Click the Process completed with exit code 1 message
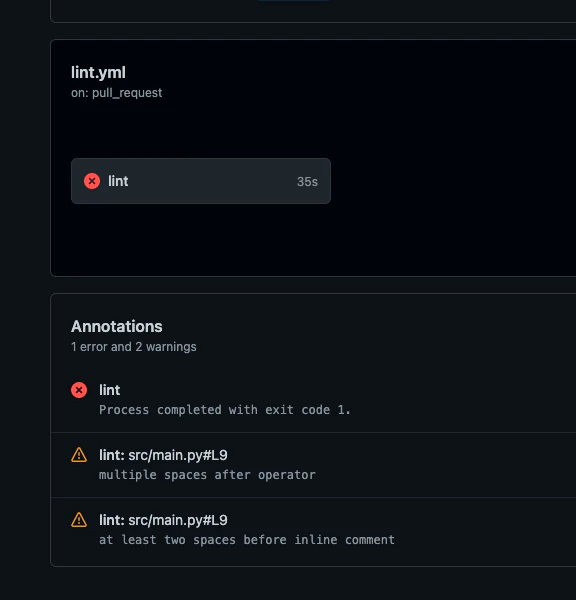The width and height of the screenshot is (576, 600). (x=225, y=410)
